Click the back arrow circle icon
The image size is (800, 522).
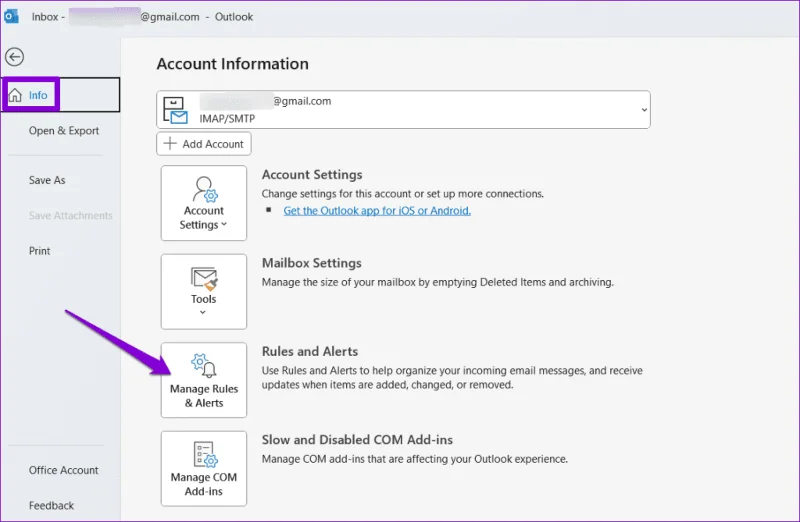point(14,57)
